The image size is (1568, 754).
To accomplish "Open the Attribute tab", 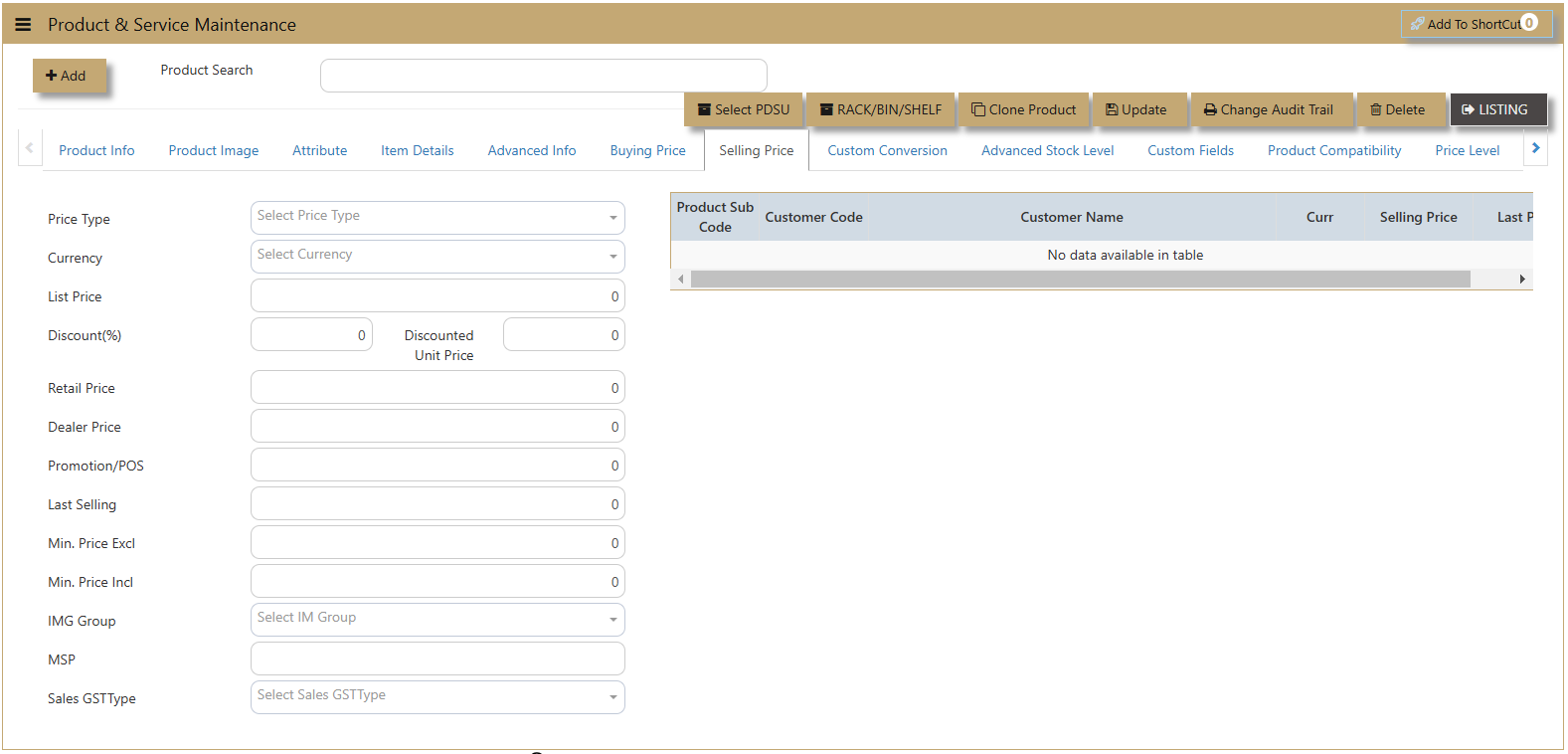I will 320,150.
